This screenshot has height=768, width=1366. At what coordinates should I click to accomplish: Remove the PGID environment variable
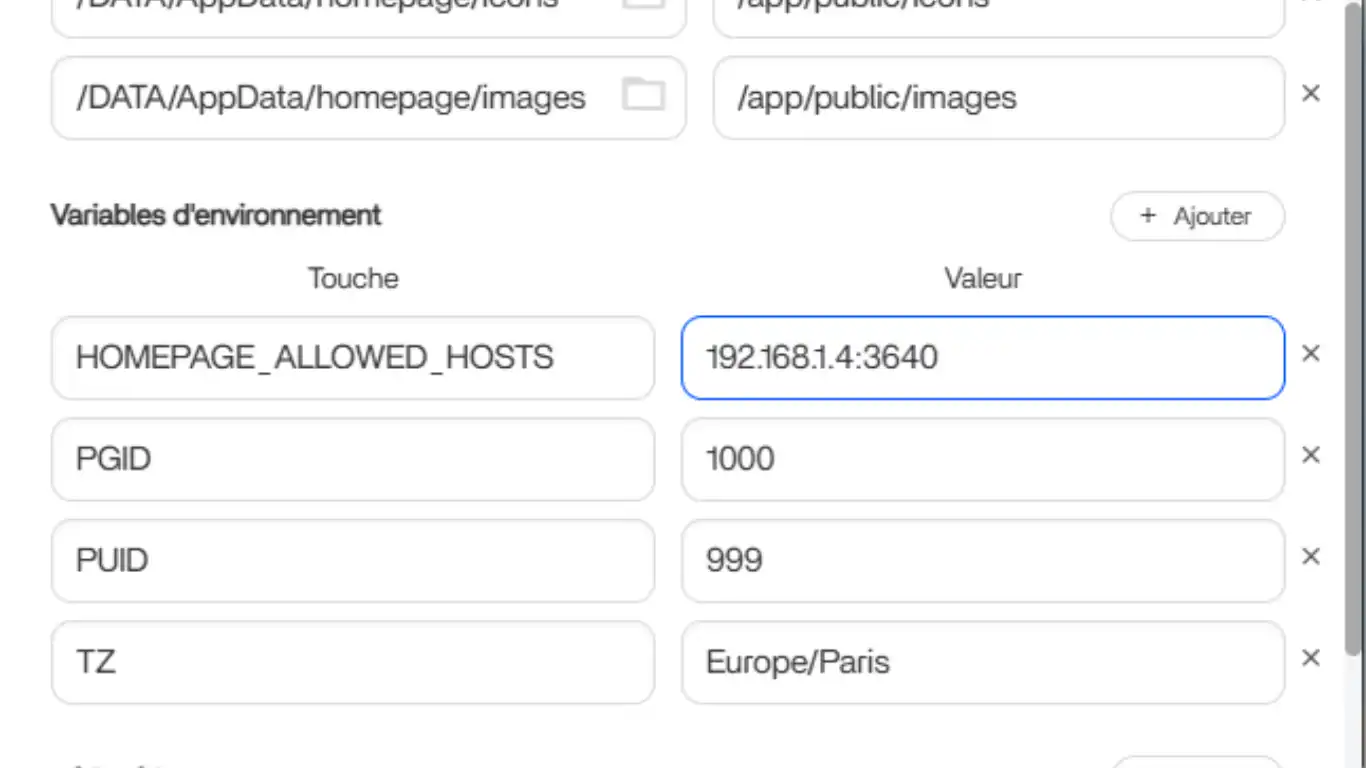1310,455
